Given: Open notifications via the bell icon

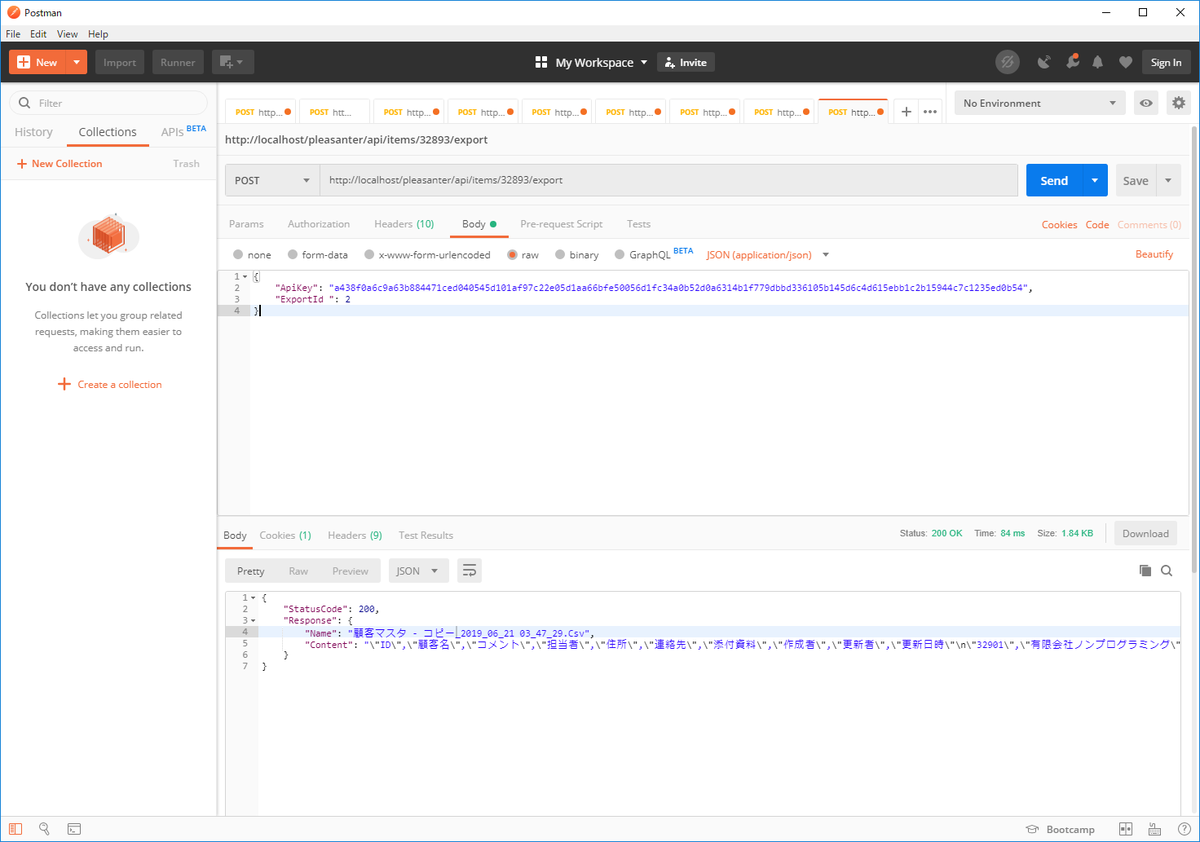Looking at the screenshot, I should [1097, 61].
